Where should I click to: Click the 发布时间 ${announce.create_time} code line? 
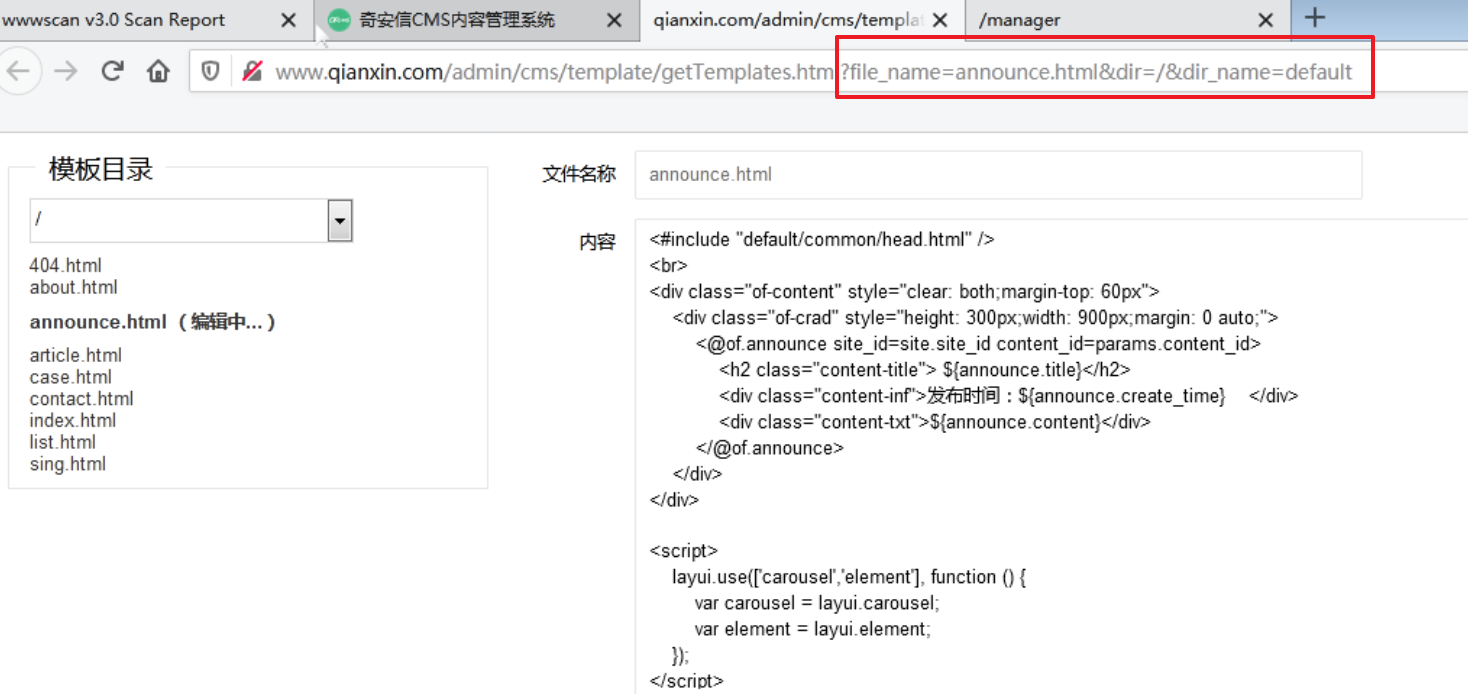click(x=1008, y=396)
